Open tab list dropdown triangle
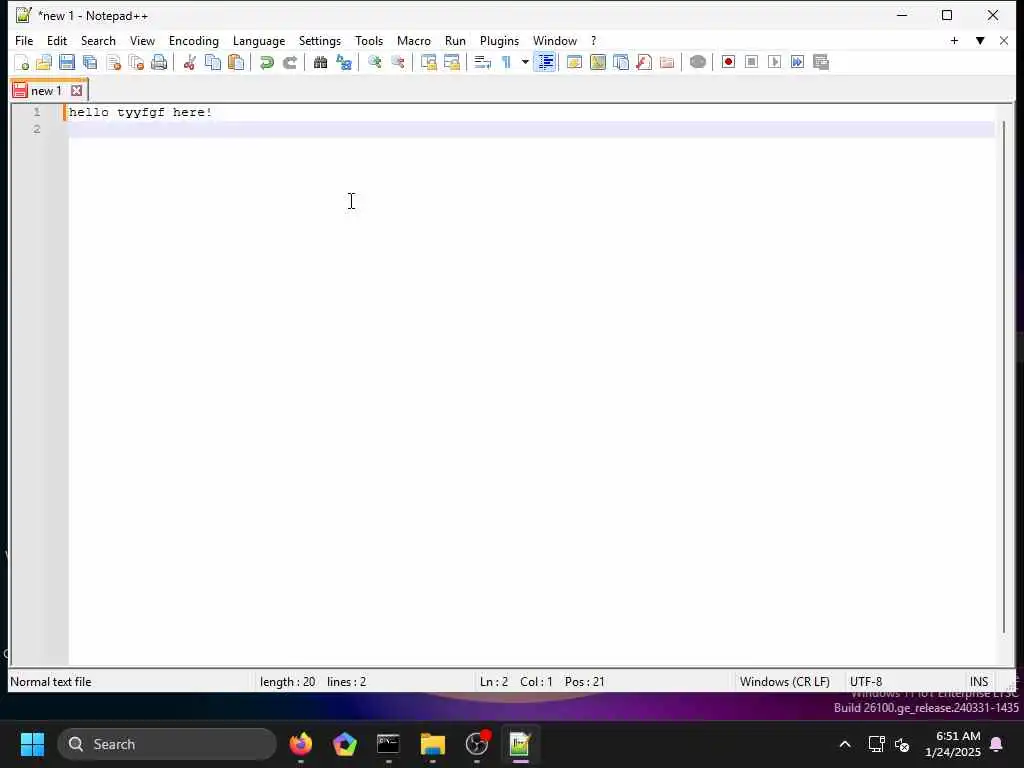Viewport: 1024px width, 768px height. [980, 40]
